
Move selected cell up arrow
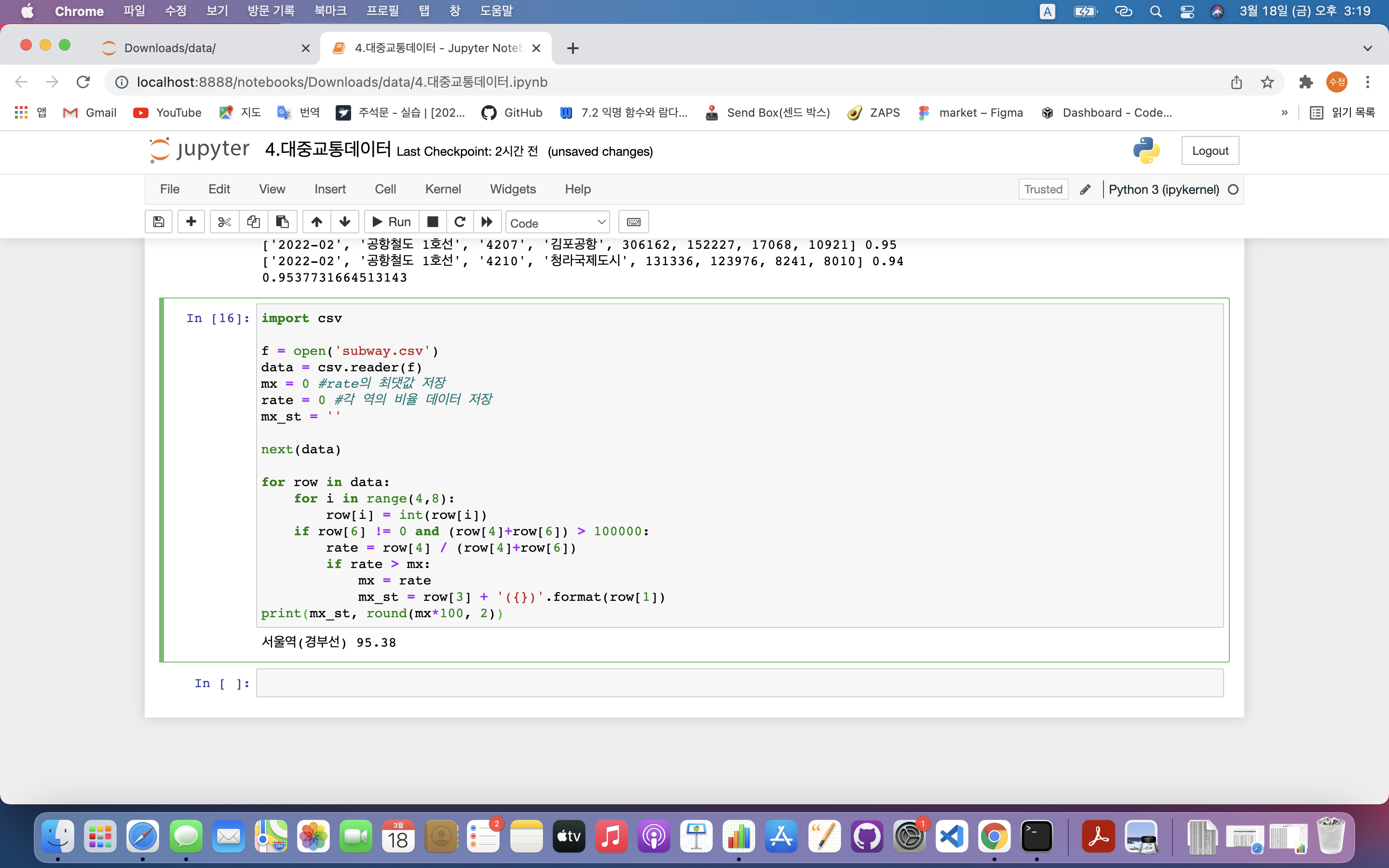317,222
